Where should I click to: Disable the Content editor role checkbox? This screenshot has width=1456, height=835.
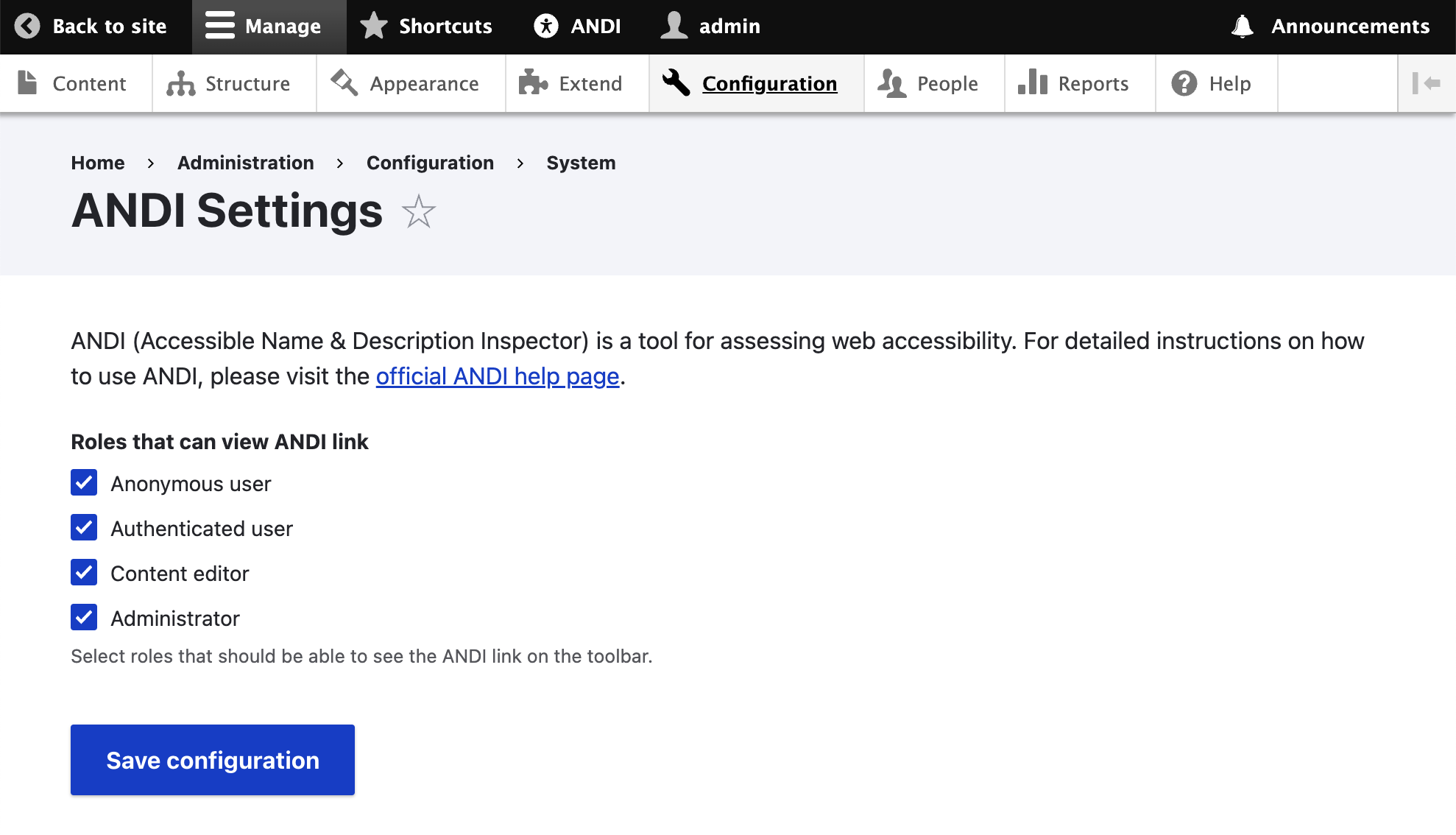coord(84,573)
